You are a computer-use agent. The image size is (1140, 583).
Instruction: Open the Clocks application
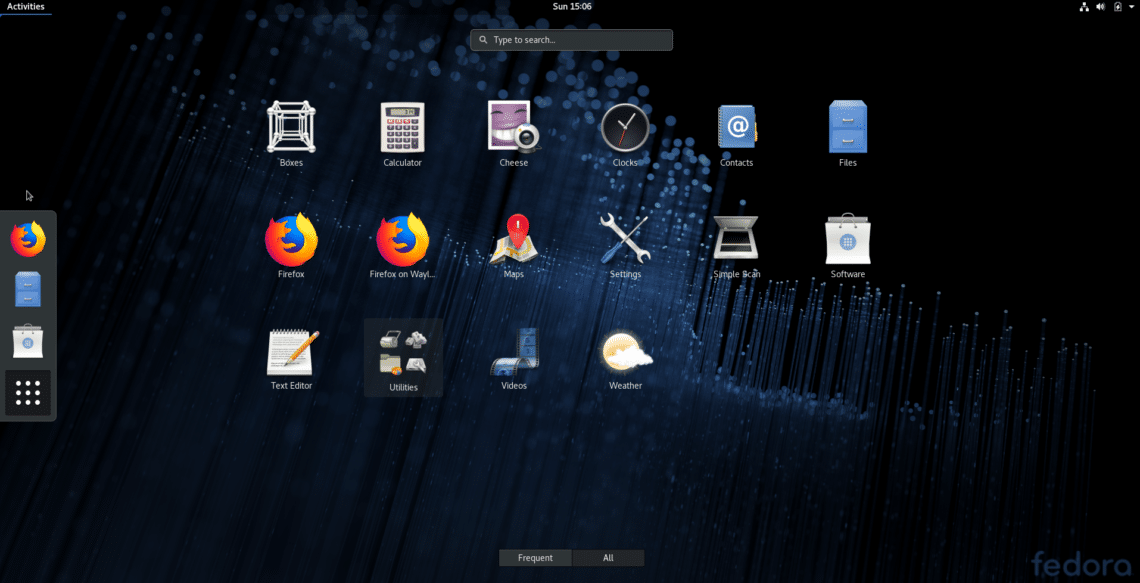point(625,129)
